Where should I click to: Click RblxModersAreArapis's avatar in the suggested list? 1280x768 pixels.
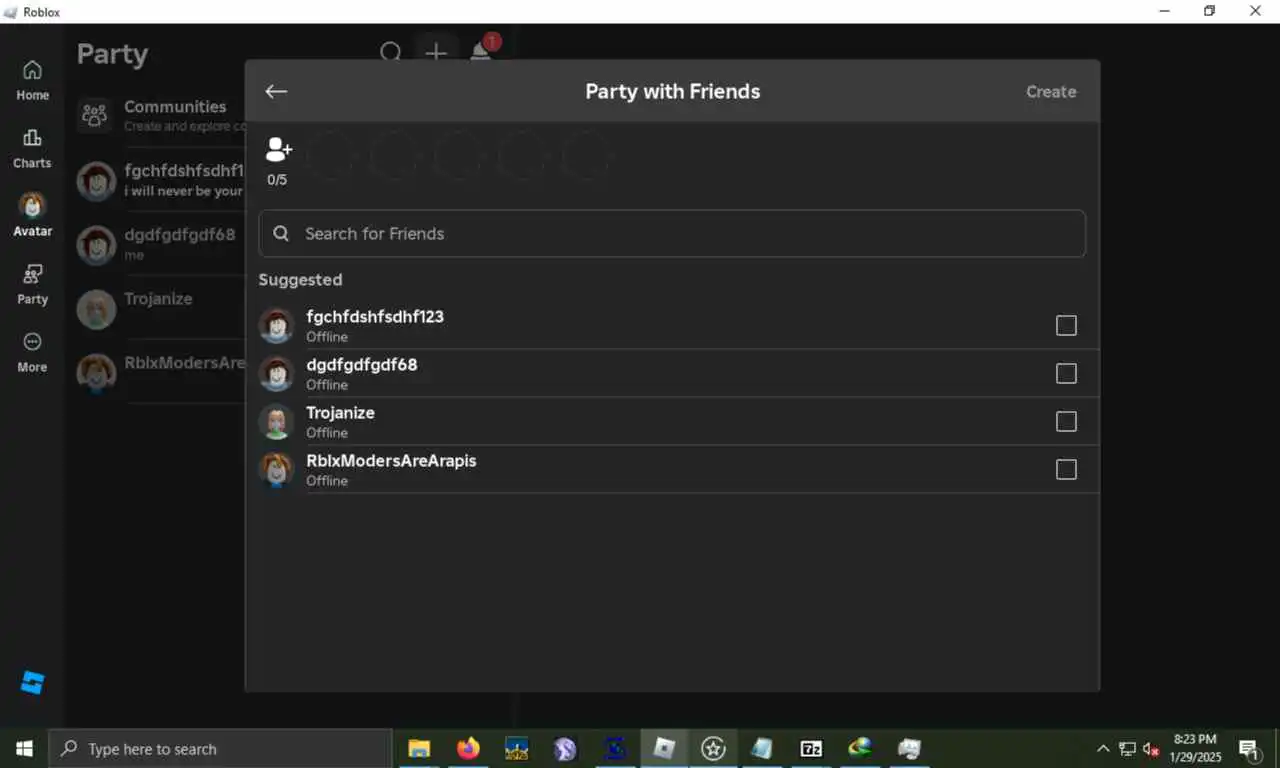coord(276,469)
